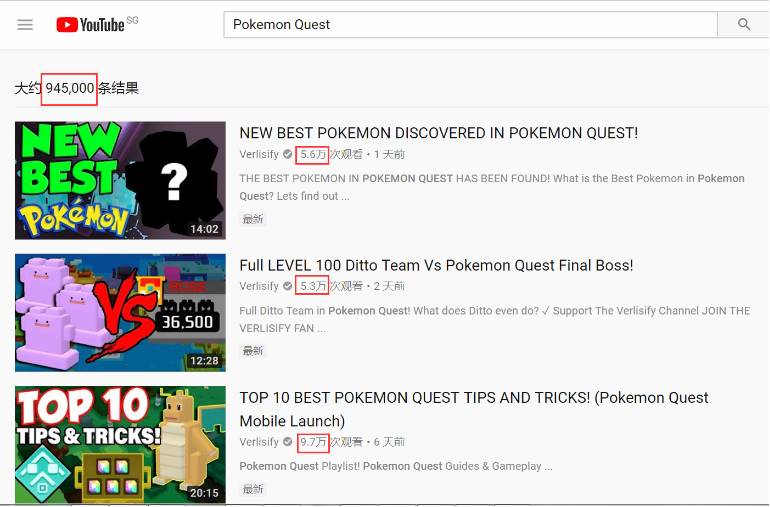Click 最新 badge under NEW BEST POKEMON video
Viewport: 770px width, 507px height.
point(253,219)
